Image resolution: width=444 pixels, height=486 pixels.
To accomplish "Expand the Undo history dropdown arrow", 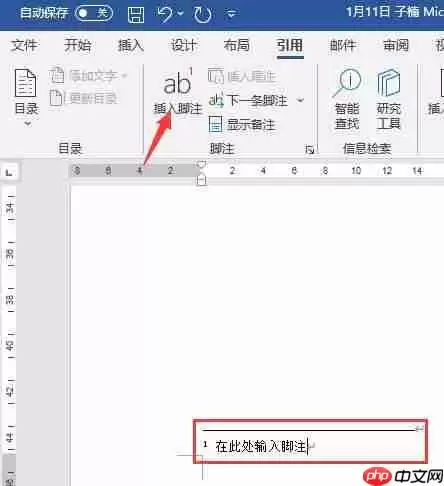I will (x=180, y=14).
